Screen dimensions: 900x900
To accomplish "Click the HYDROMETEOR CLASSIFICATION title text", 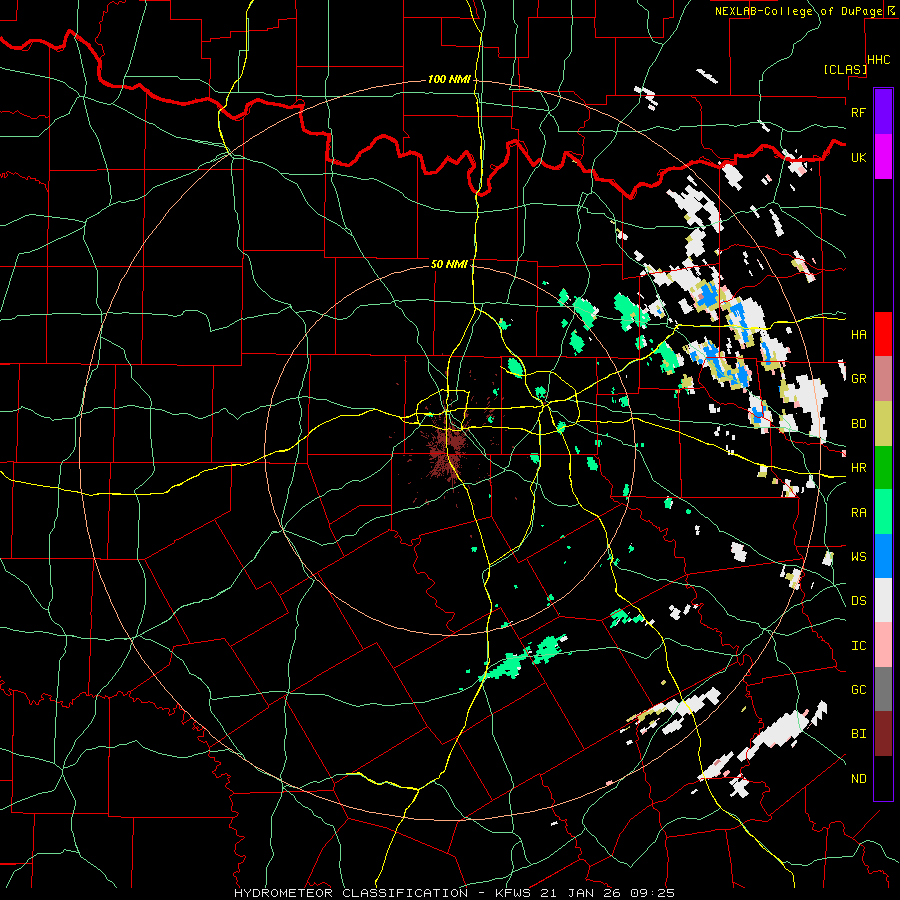I will (351, 893).
